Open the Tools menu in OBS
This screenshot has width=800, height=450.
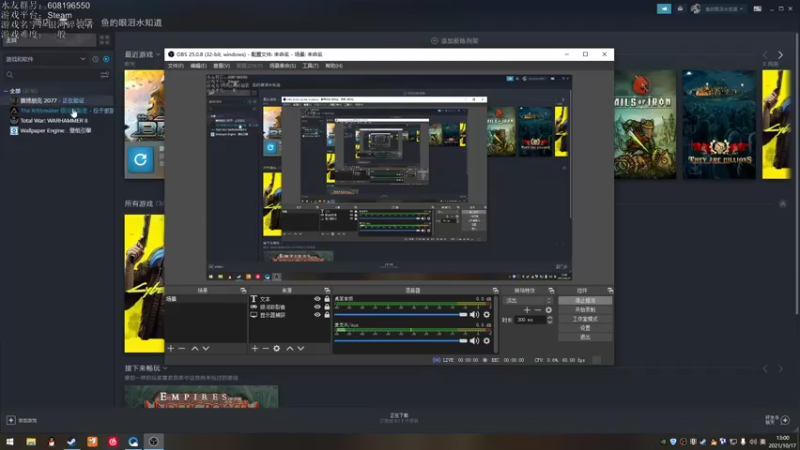pyautogui.click(x=310, y=66)
